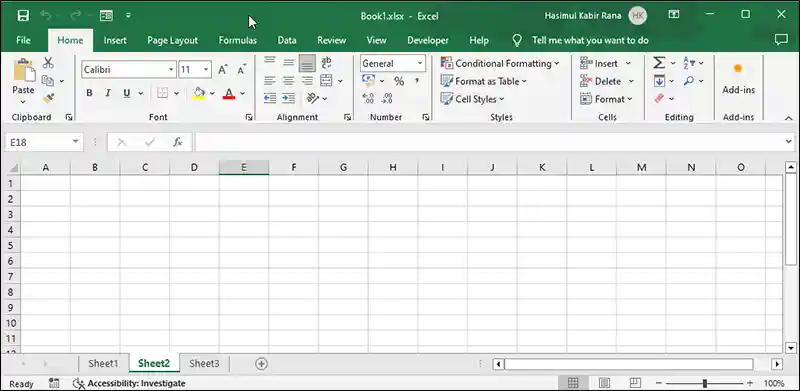
Task: Center text horizontally
Action: click(x=289, y=81)
